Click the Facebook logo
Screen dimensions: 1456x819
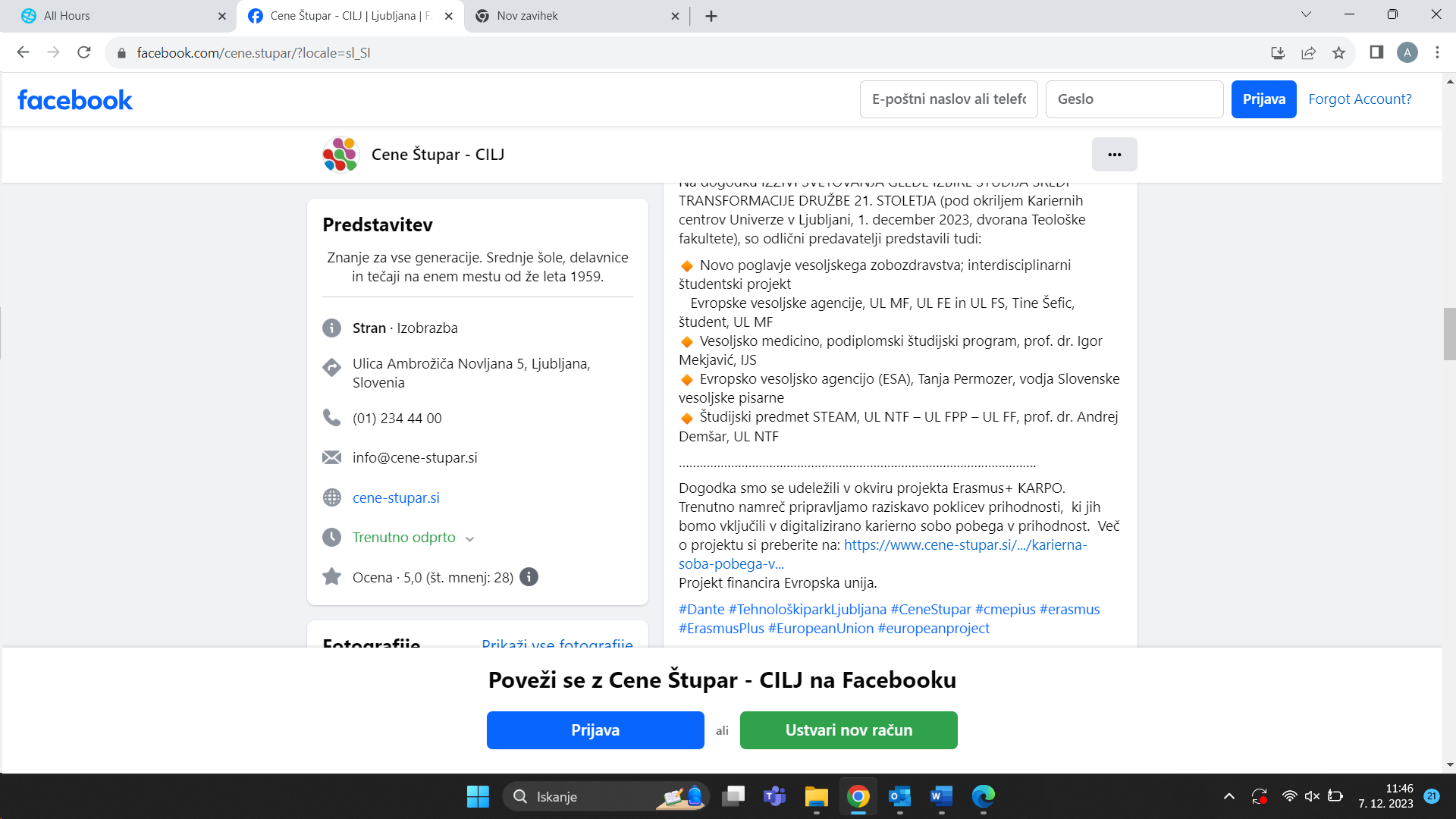pyautogui.click(x=74, y=99)
